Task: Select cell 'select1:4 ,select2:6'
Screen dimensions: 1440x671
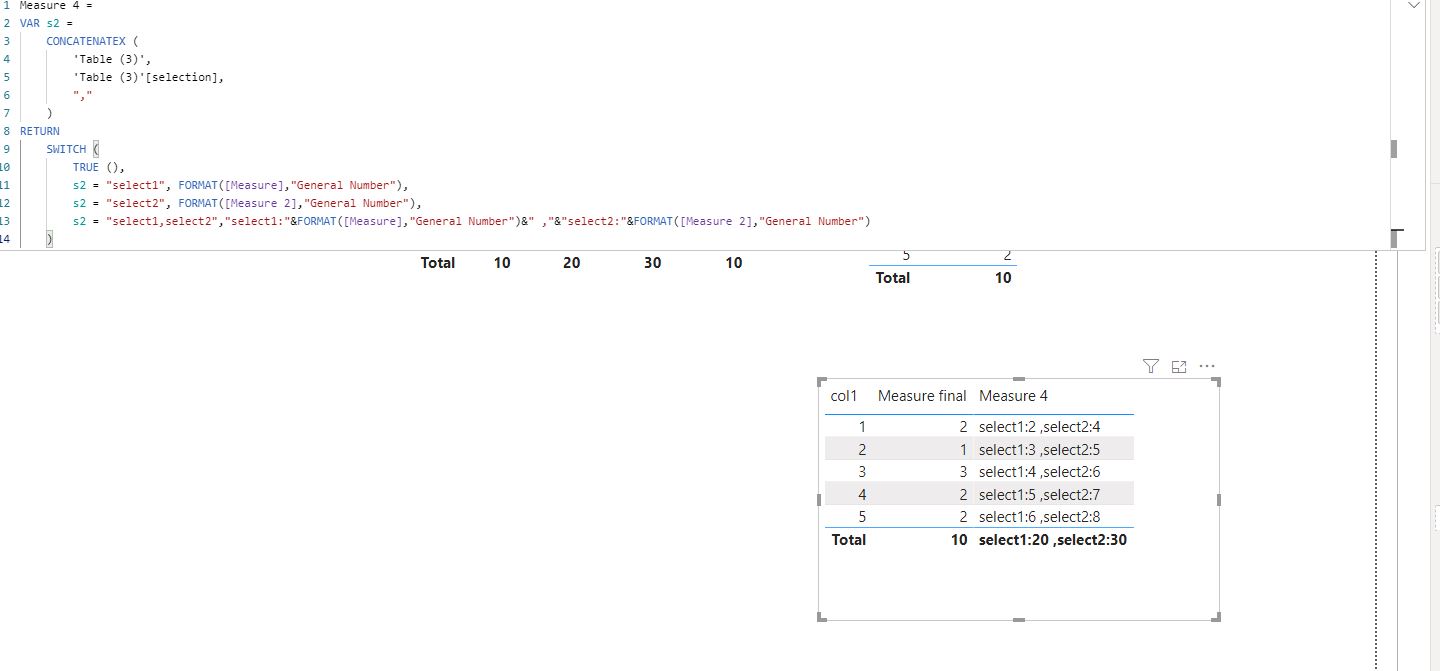Action: tap(1040, 472)
